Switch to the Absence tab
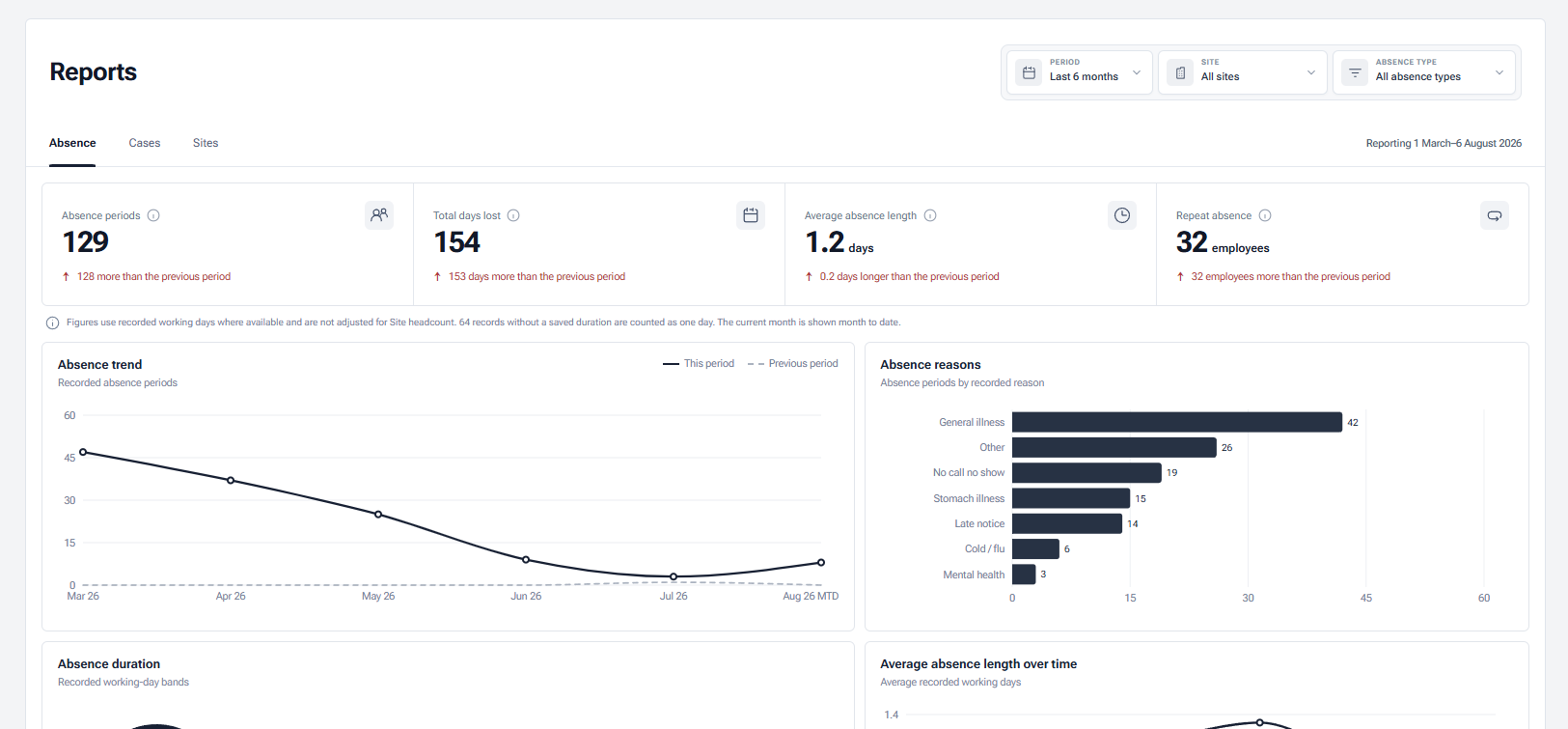 point(72,143)
